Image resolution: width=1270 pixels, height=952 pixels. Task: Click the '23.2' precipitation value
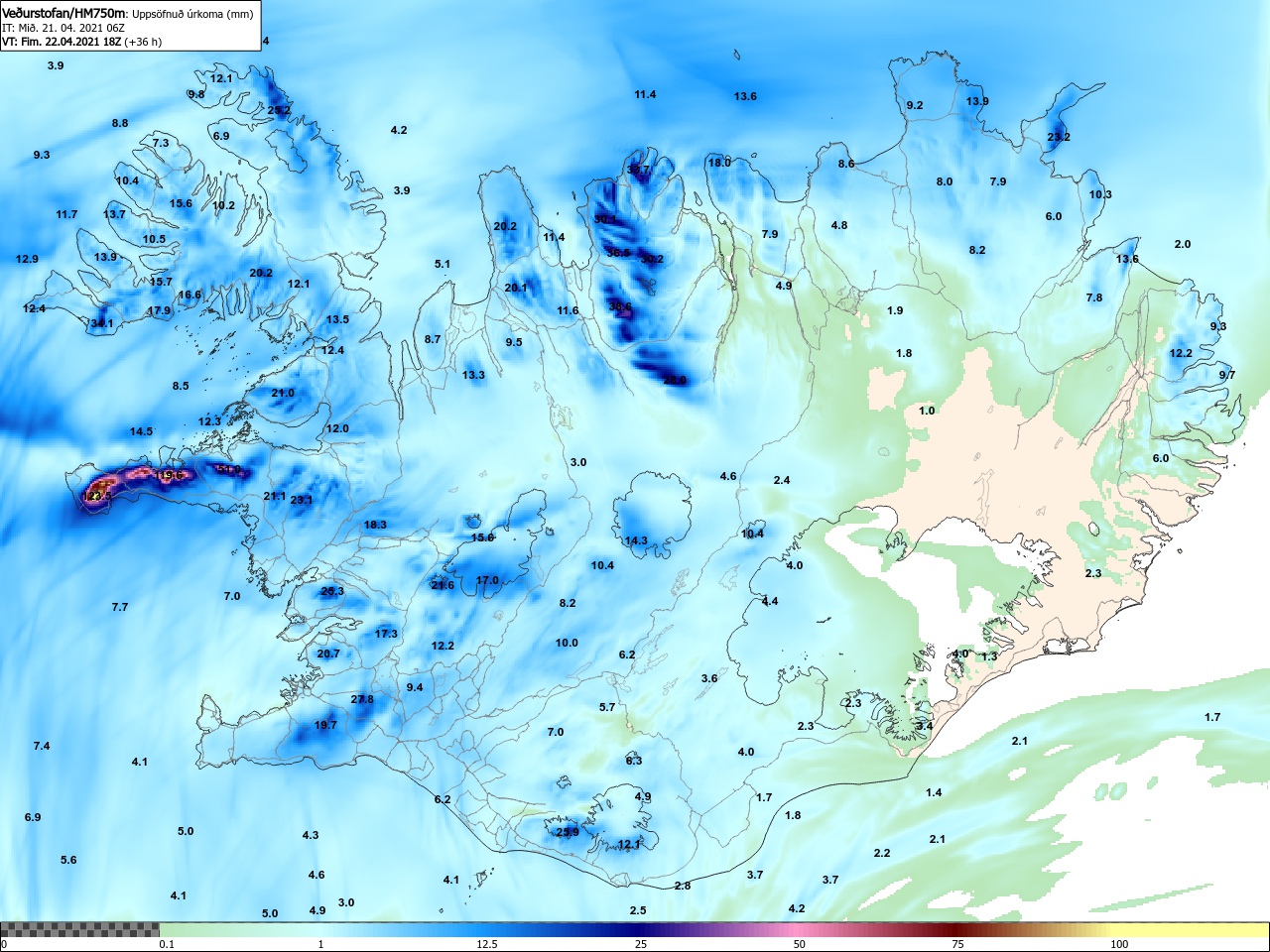coord(1059,137)
